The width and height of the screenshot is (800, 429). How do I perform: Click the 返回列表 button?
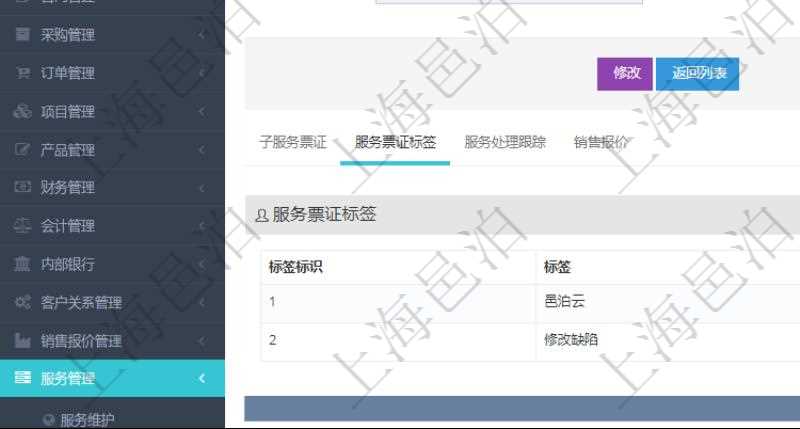pos(697,73)
